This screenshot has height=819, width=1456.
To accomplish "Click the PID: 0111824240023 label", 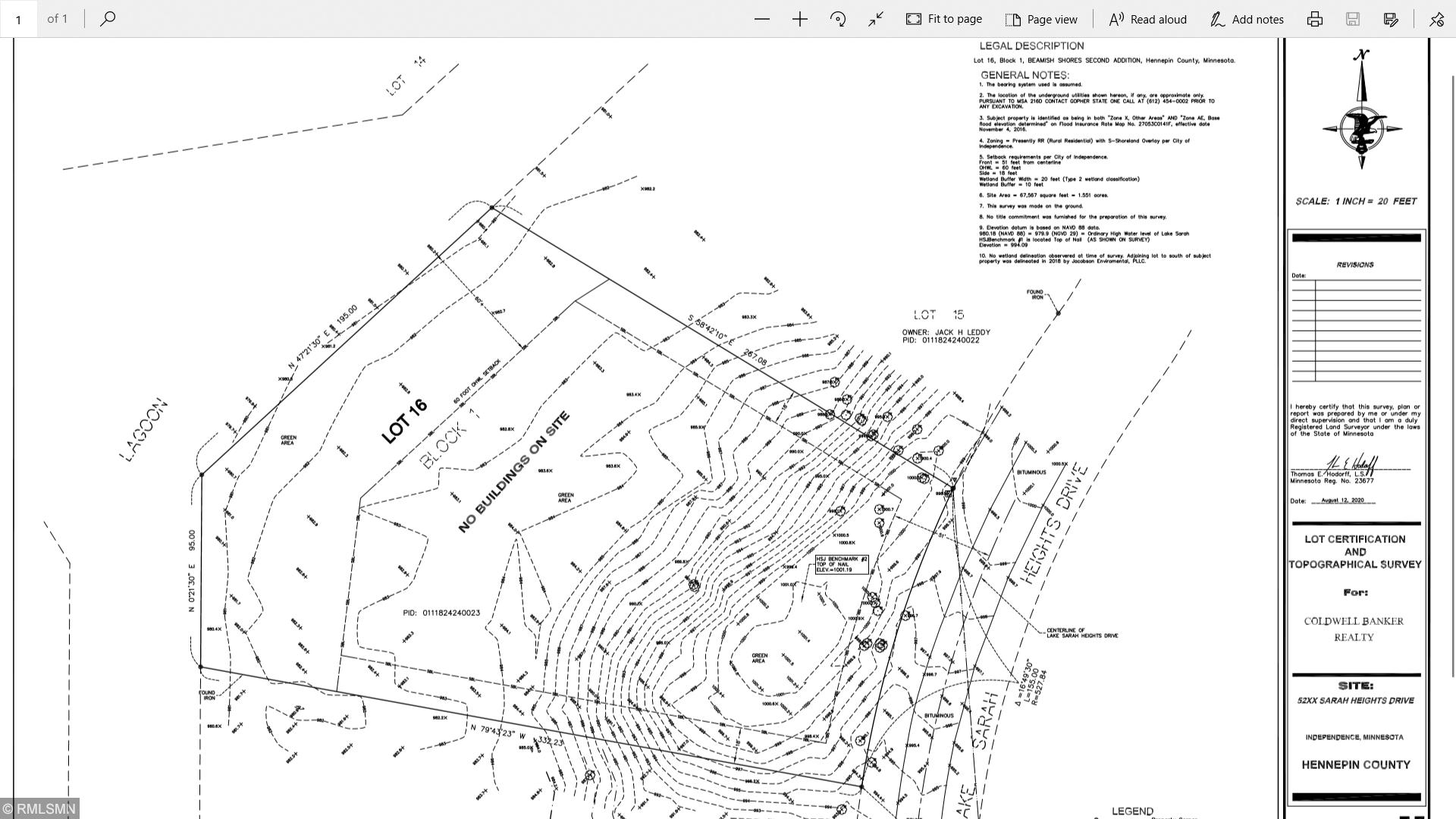I will coord(441,613).
